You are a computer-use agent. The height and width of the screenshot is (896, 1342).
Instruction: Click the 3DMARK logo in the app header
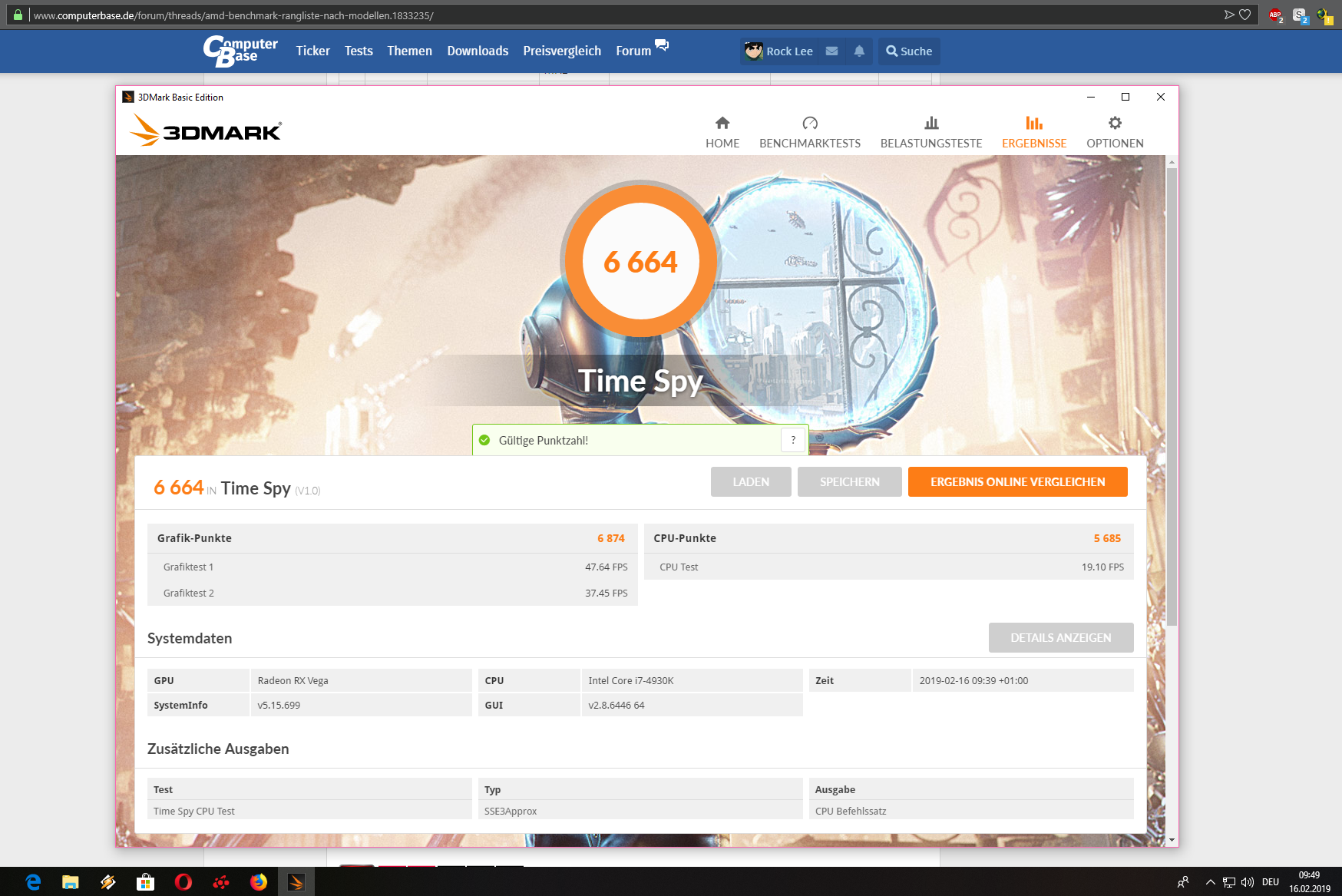(x=206, y=130)
